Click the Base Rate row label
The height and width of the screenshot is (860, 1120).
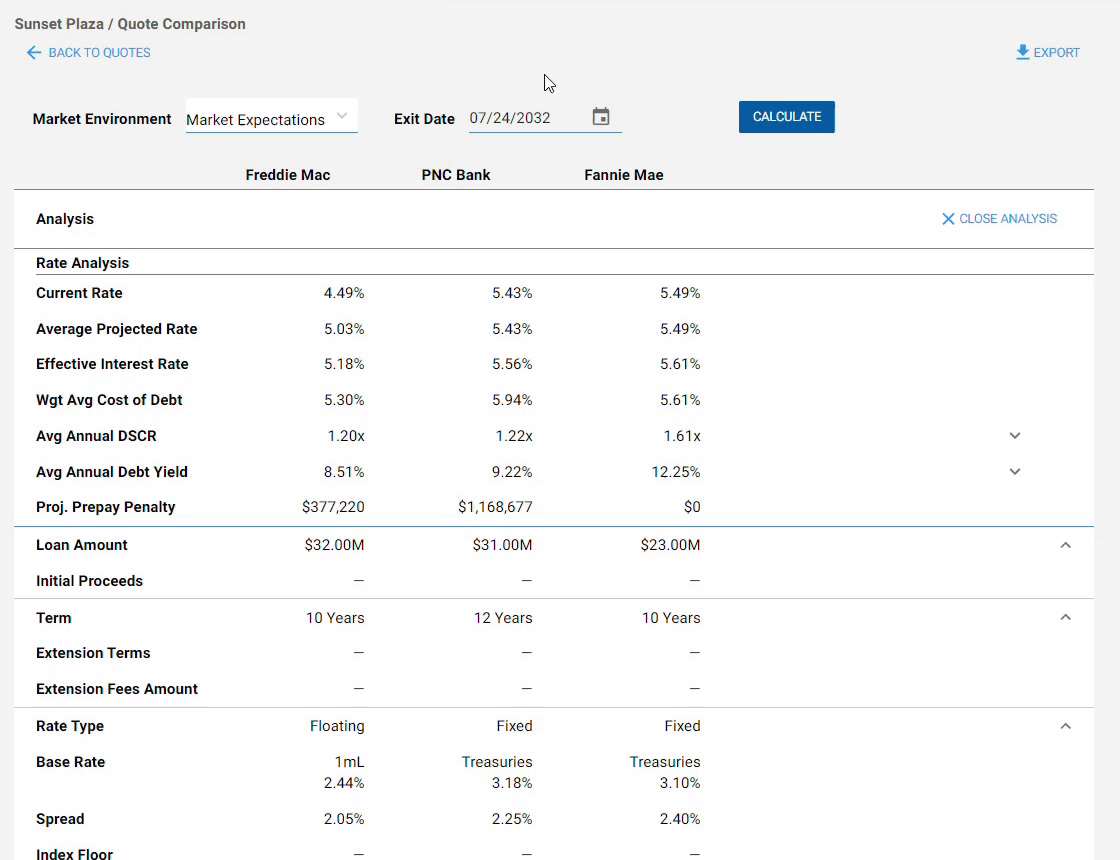(x=71, y=762)
